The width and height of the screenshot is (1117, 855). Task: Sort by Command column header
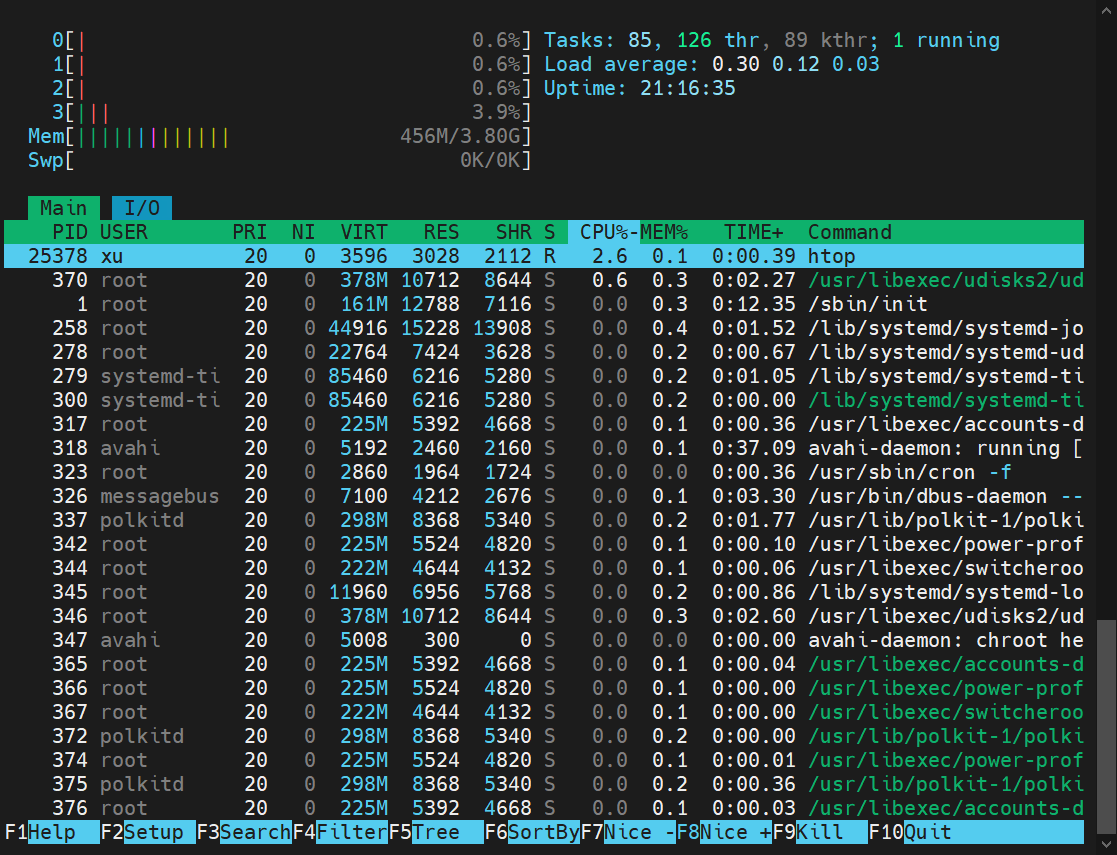850,232
